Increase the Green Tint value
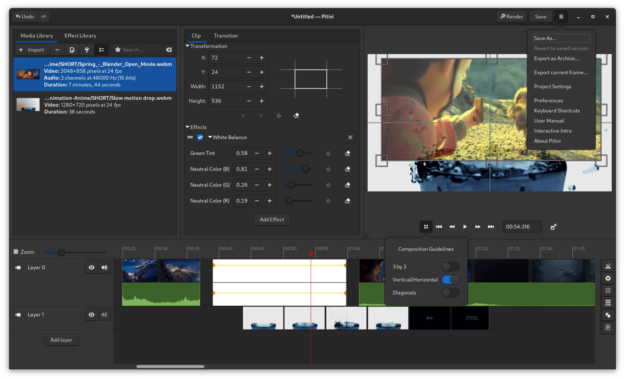This screenshot has width=625, height=379. coord(269,153)
